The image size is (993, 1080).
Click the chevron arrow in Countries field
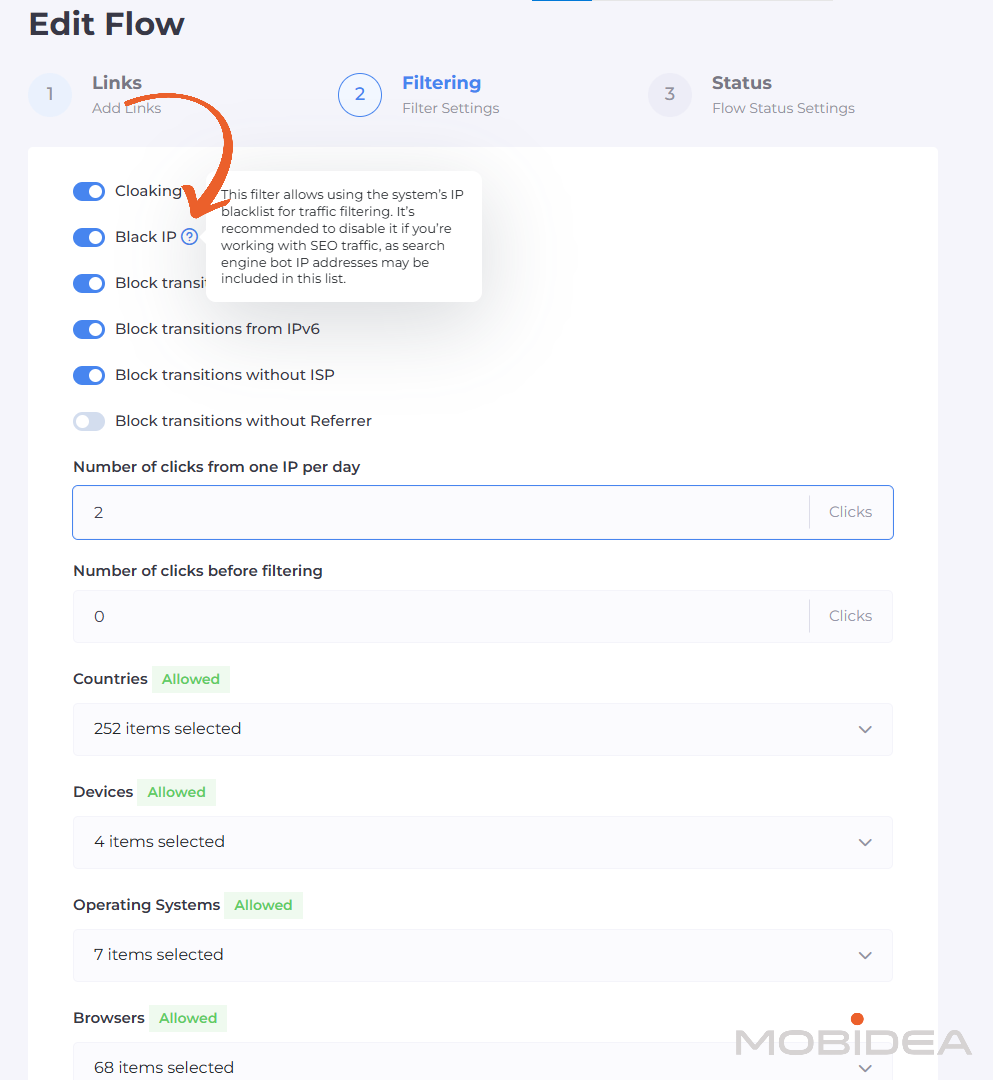[865, 729]
